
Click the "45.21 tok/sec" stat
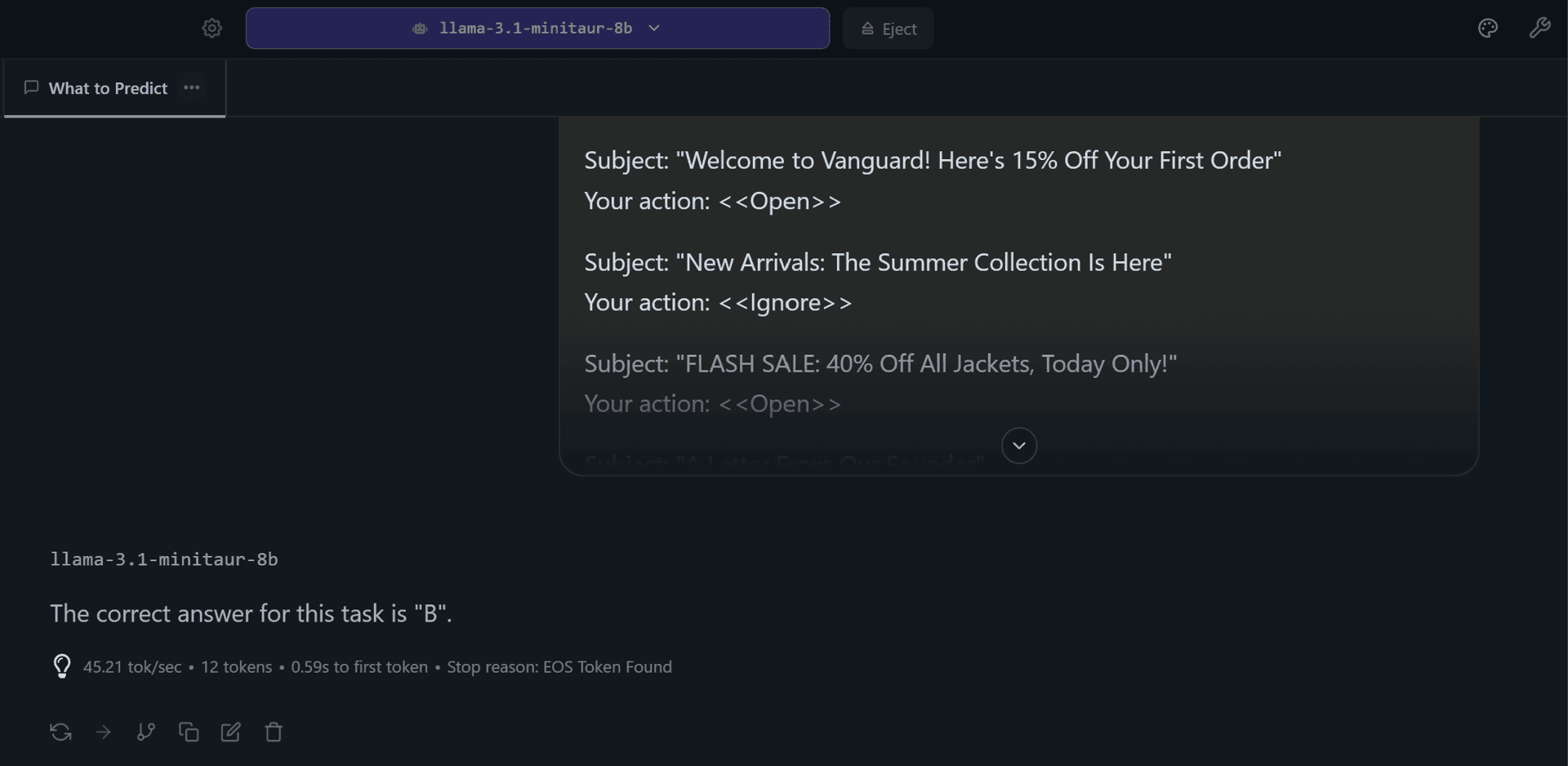coord(132,667)
